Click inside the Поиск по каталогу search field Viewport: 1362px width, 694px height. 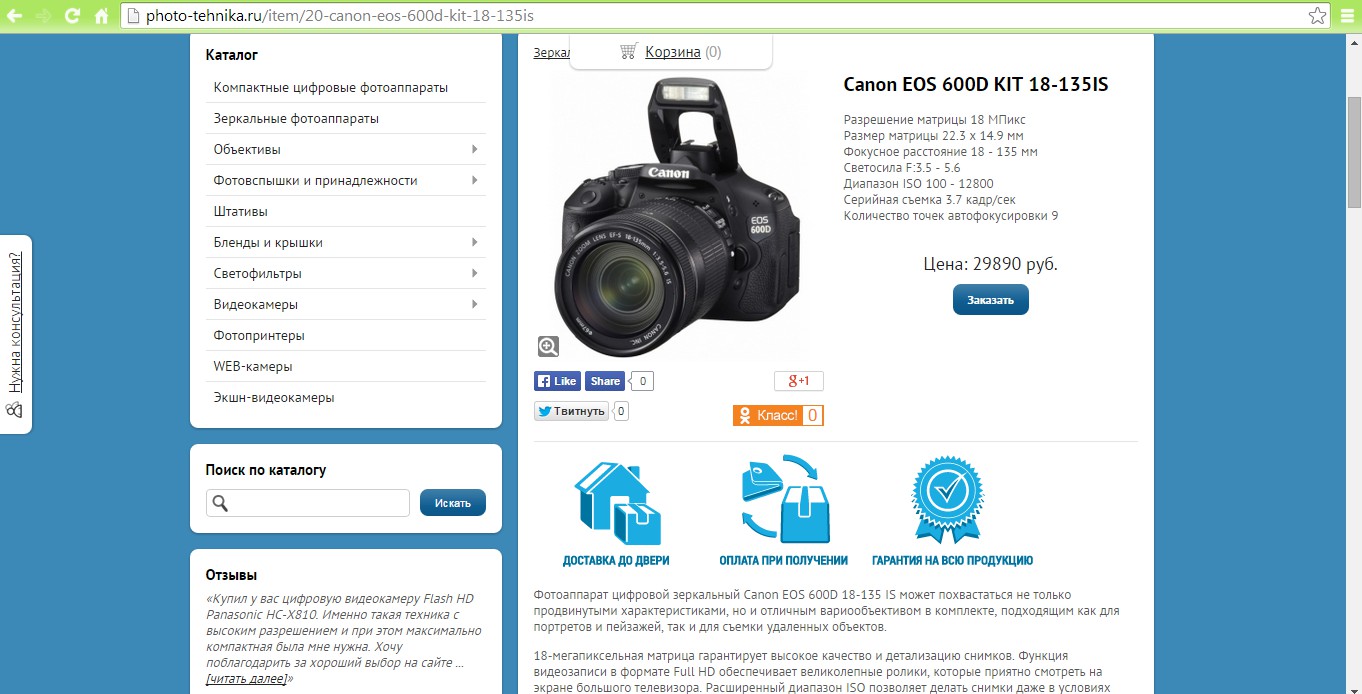(x=320, y=501)
